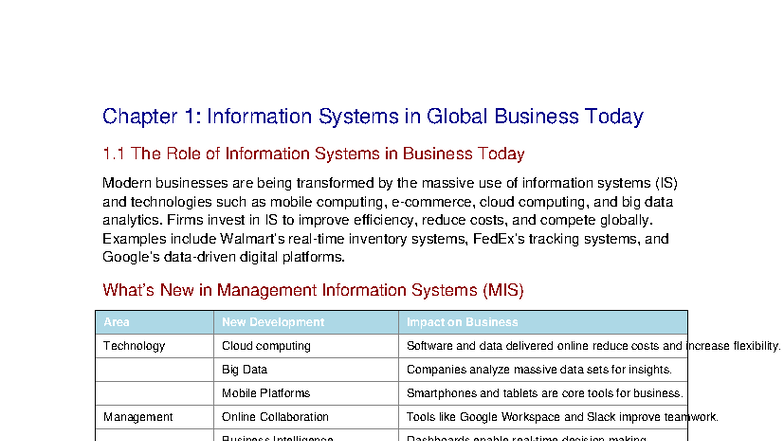Select the 1.1 Role of Information Systems heading
784x441 pixels.
pyautogui.click(x=313, y=154)
